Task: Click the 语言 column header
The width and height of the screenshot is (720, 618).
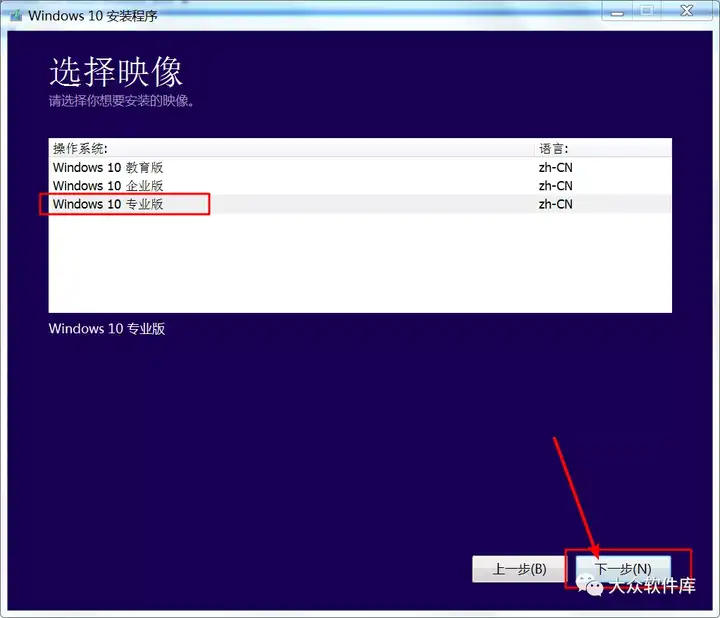Action: click(x=603, y=148)
